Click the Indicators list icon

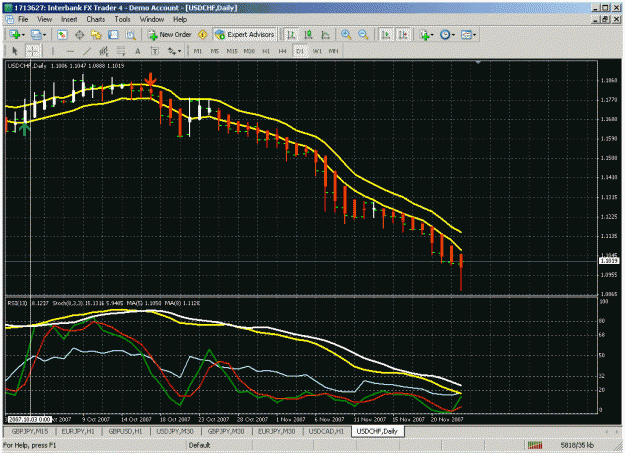click(x=424, y=35)
